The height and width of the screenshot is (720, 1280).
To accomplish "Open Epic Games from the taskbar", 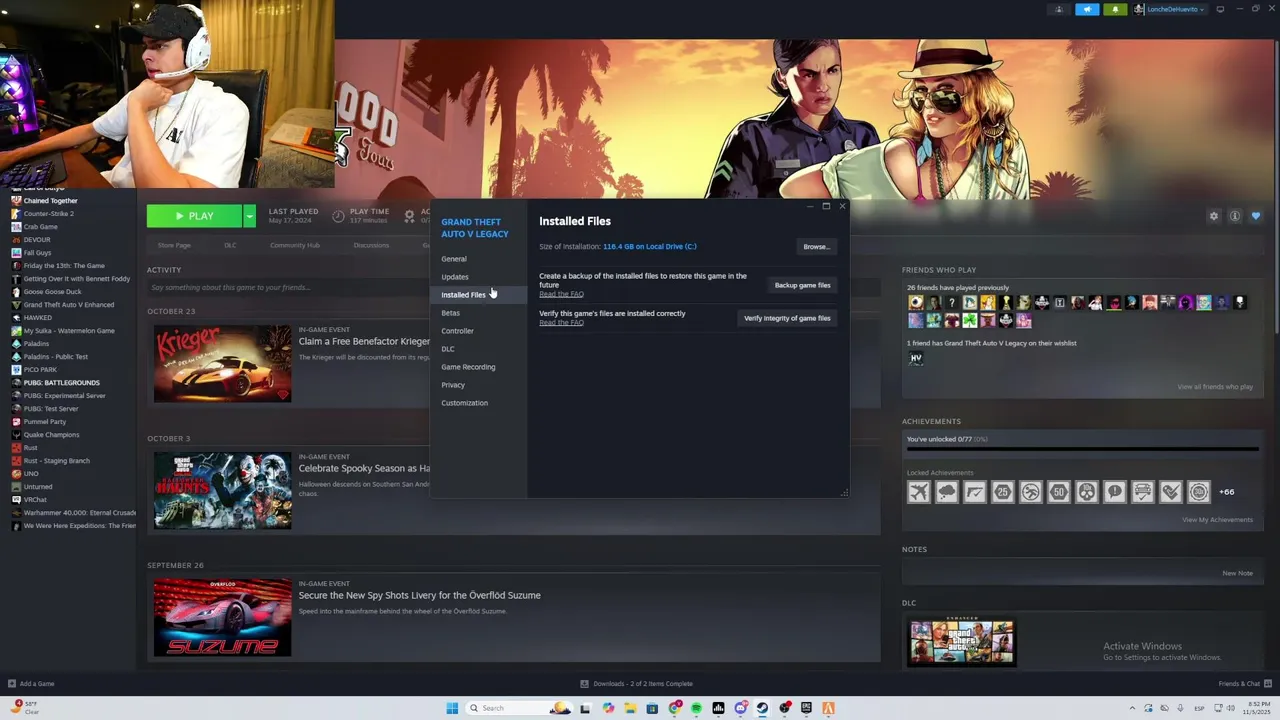I will pos(806,708).
